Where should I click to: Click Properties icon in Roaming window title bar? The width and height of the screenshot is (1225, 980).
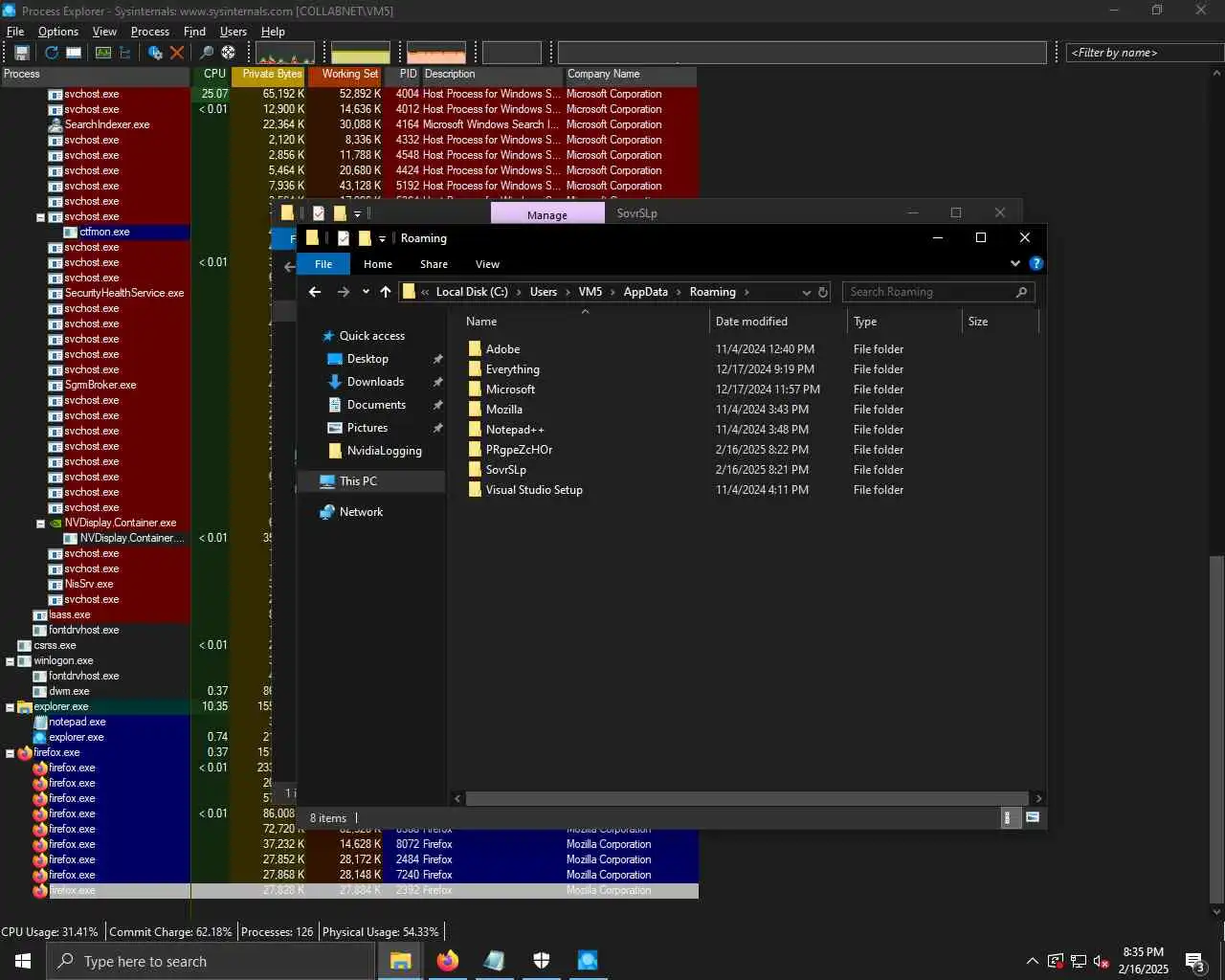pyautogui.click(x=343, y=238)
